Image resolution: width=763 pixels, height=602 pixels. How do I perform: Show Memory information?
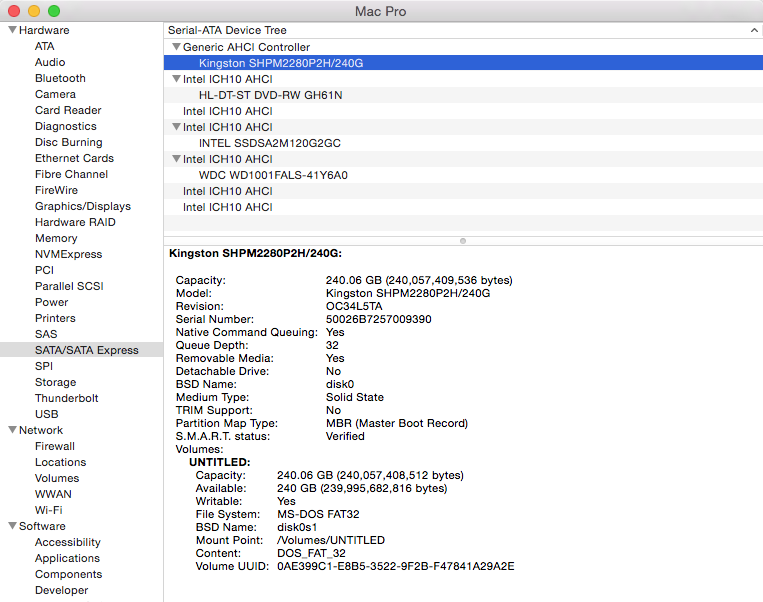56,238
